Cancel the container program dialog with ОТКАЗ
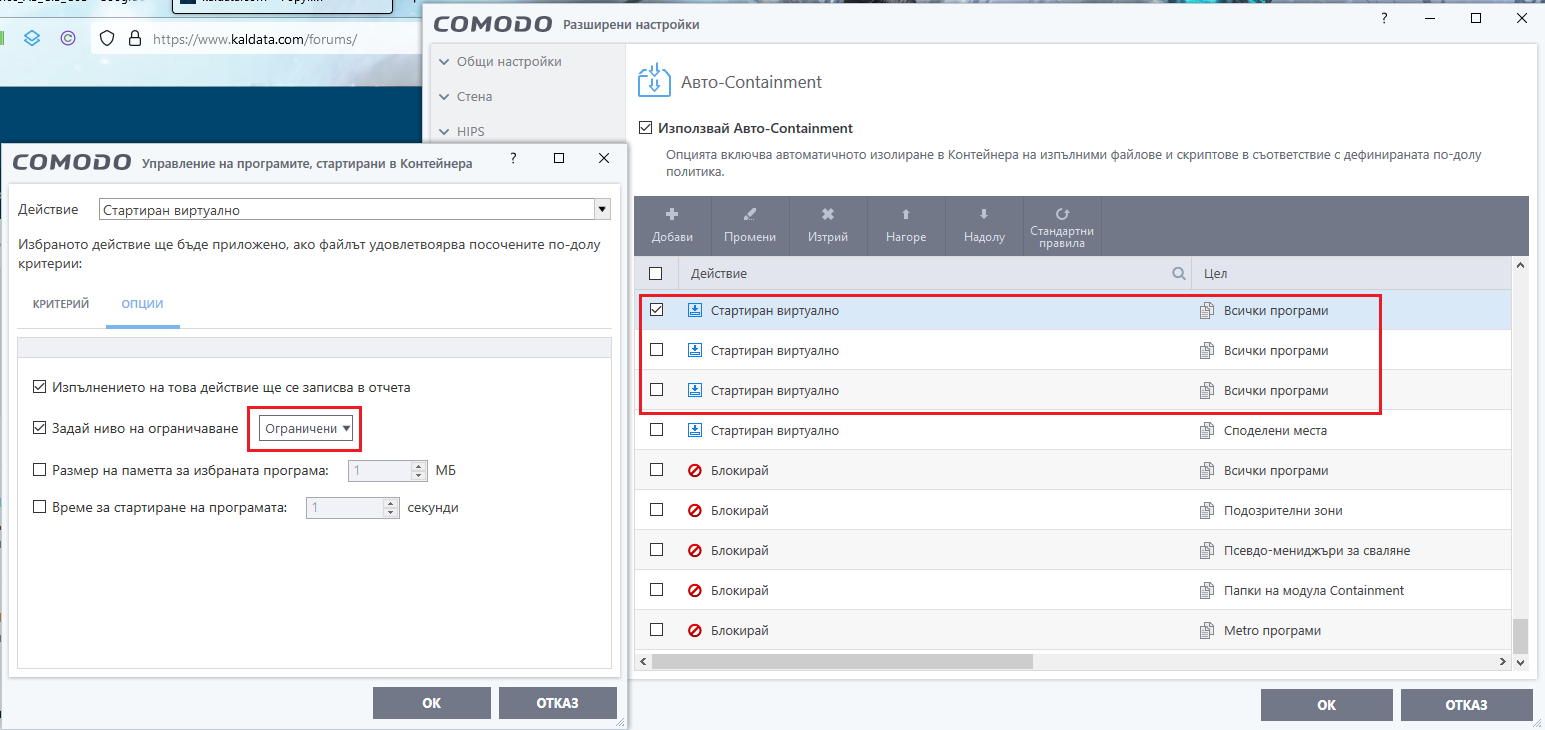1545x730 pixels. pyautogui.click(x=558, y=703)
